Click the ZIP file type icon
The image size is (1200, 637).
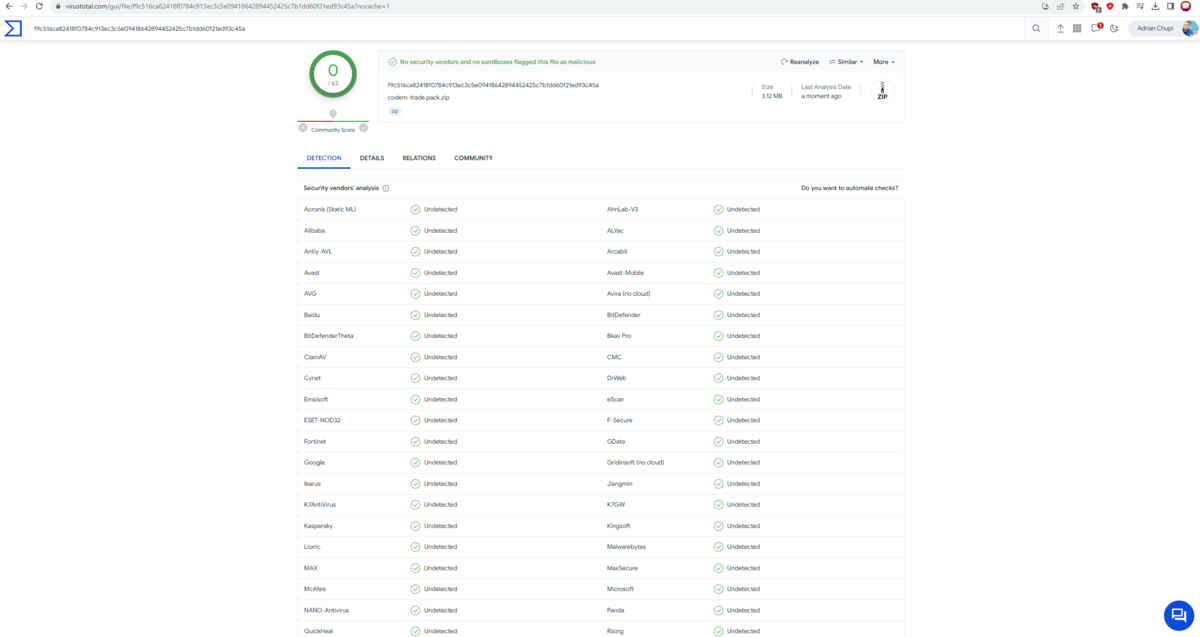point(882,91)
